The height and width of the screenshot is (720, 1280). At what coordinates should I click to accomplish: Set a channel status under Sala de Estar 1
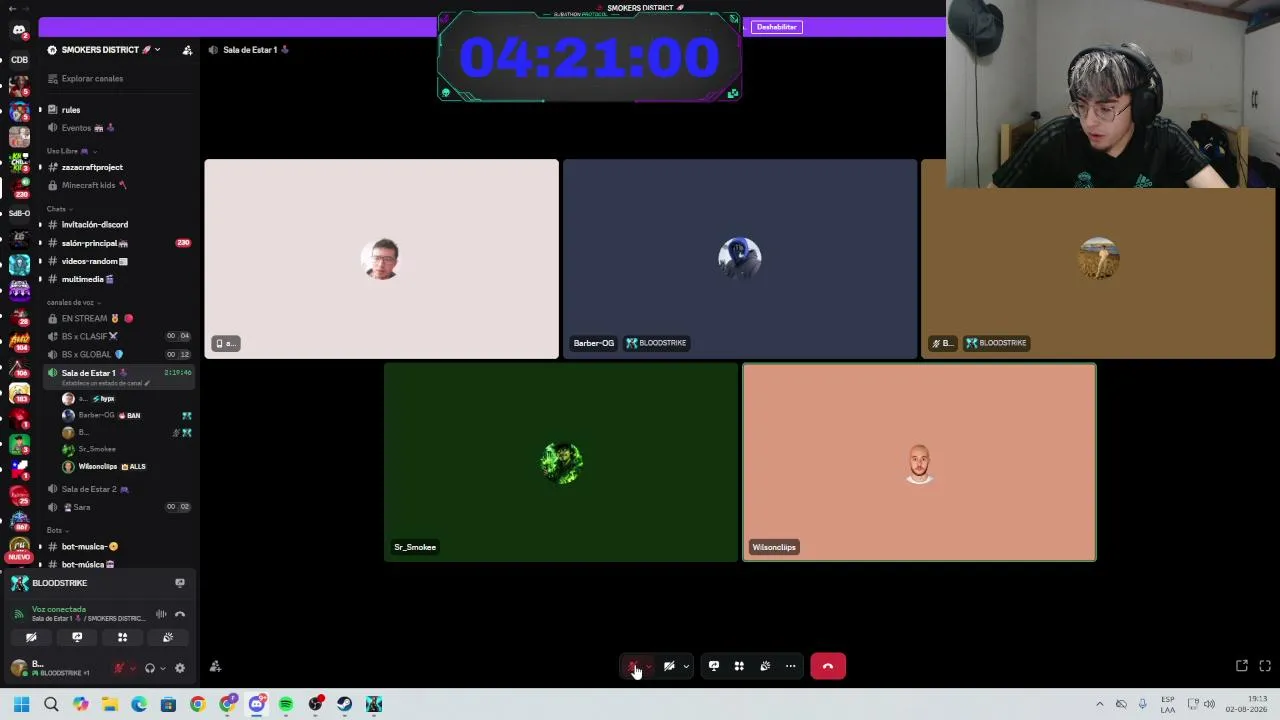[x=106, y=383]
